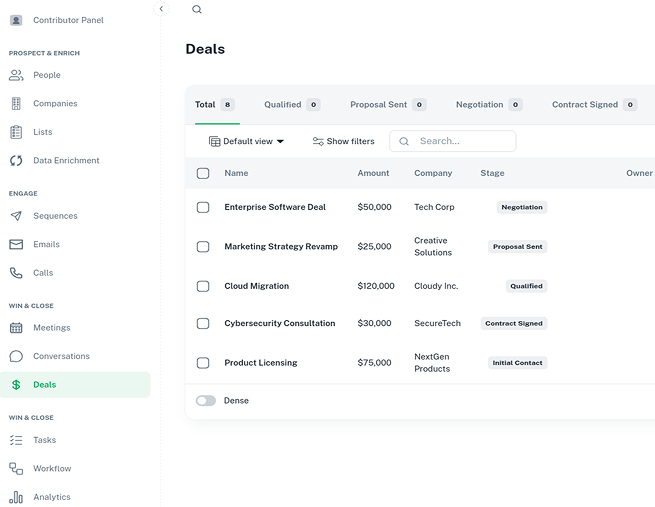Check the Cybersecurity Consultation row checkbox
This screenshot has height=507, width=655.
tap(203, 323)
